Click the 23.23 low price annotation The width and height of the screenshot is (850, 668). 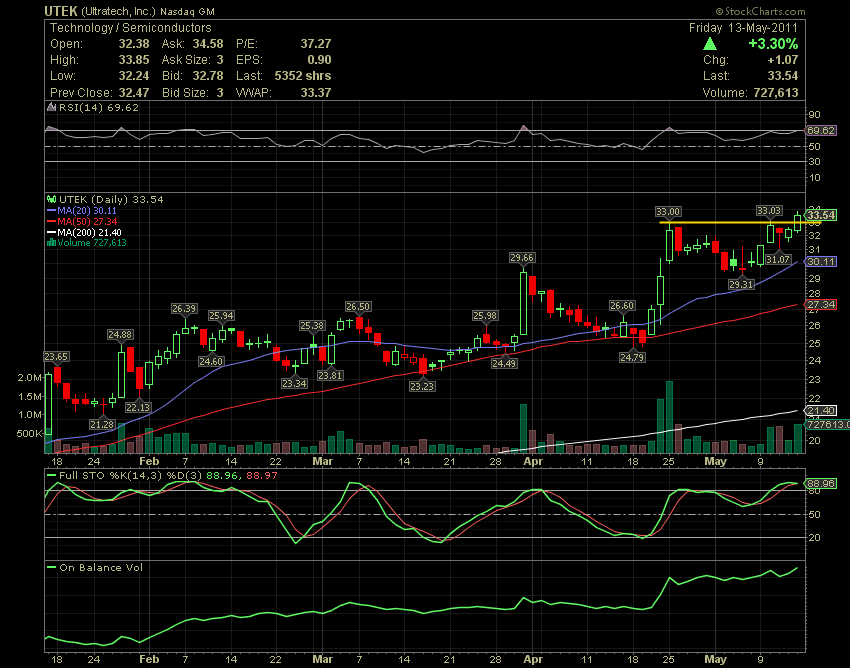click(422, 387)
